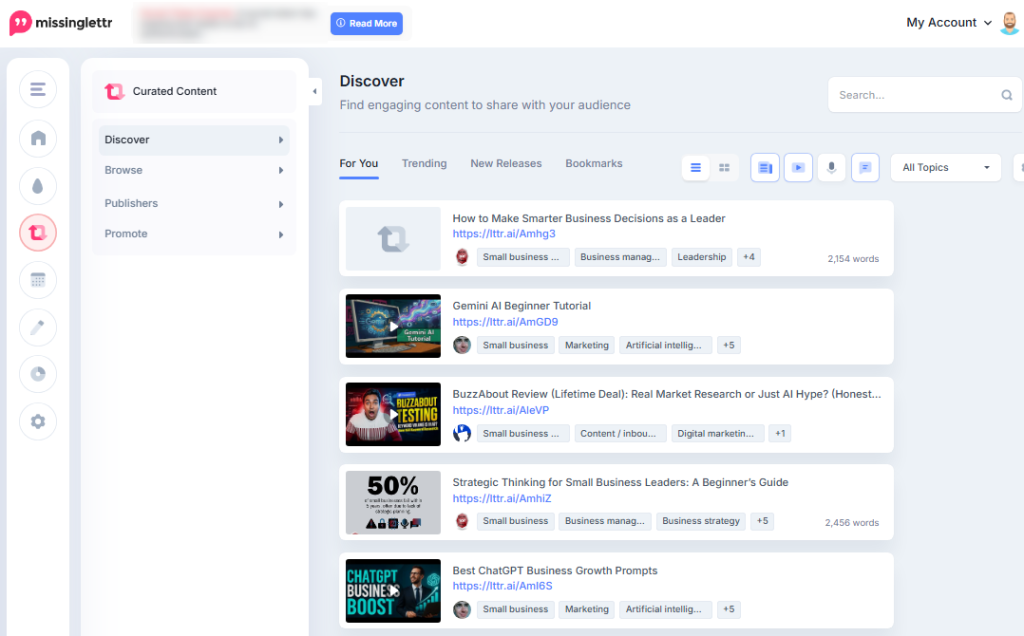The height and width of the screenshot is (636, 1024).
Task: Open the hamburger menu in sidebar
Action: coord(38,89)
